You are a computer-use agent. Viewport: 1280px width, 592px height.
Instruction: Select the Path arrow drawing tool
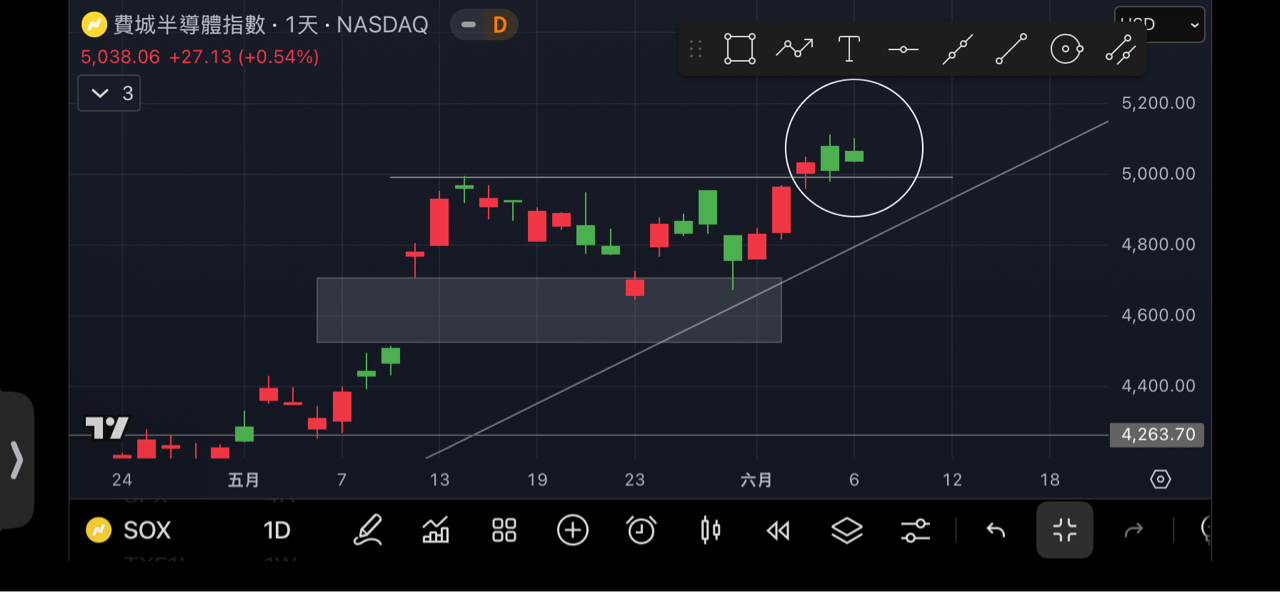point(795,48)
